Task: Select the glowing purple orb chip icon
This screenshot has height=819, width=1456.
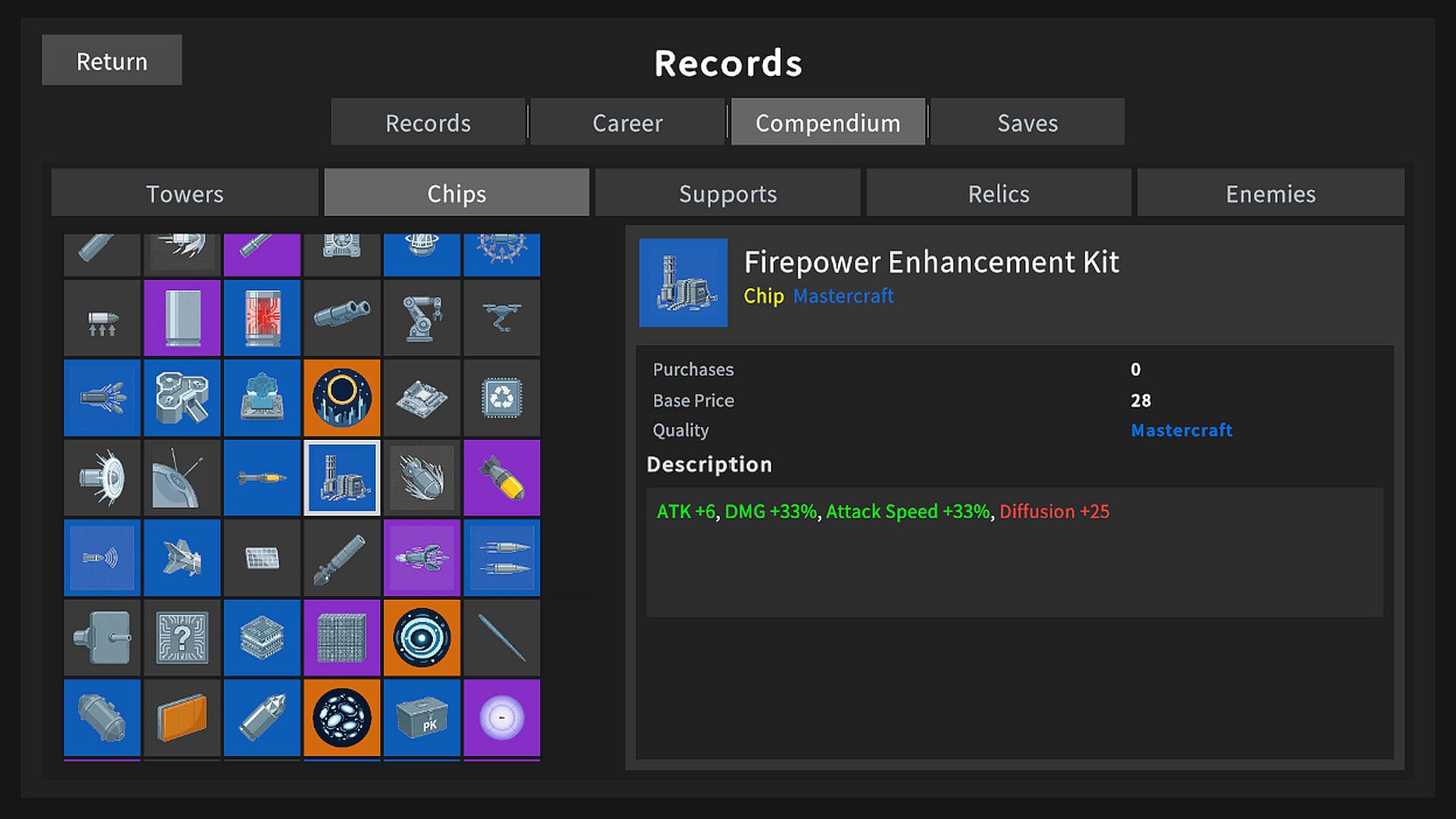Action: click(x=502, y=717)
